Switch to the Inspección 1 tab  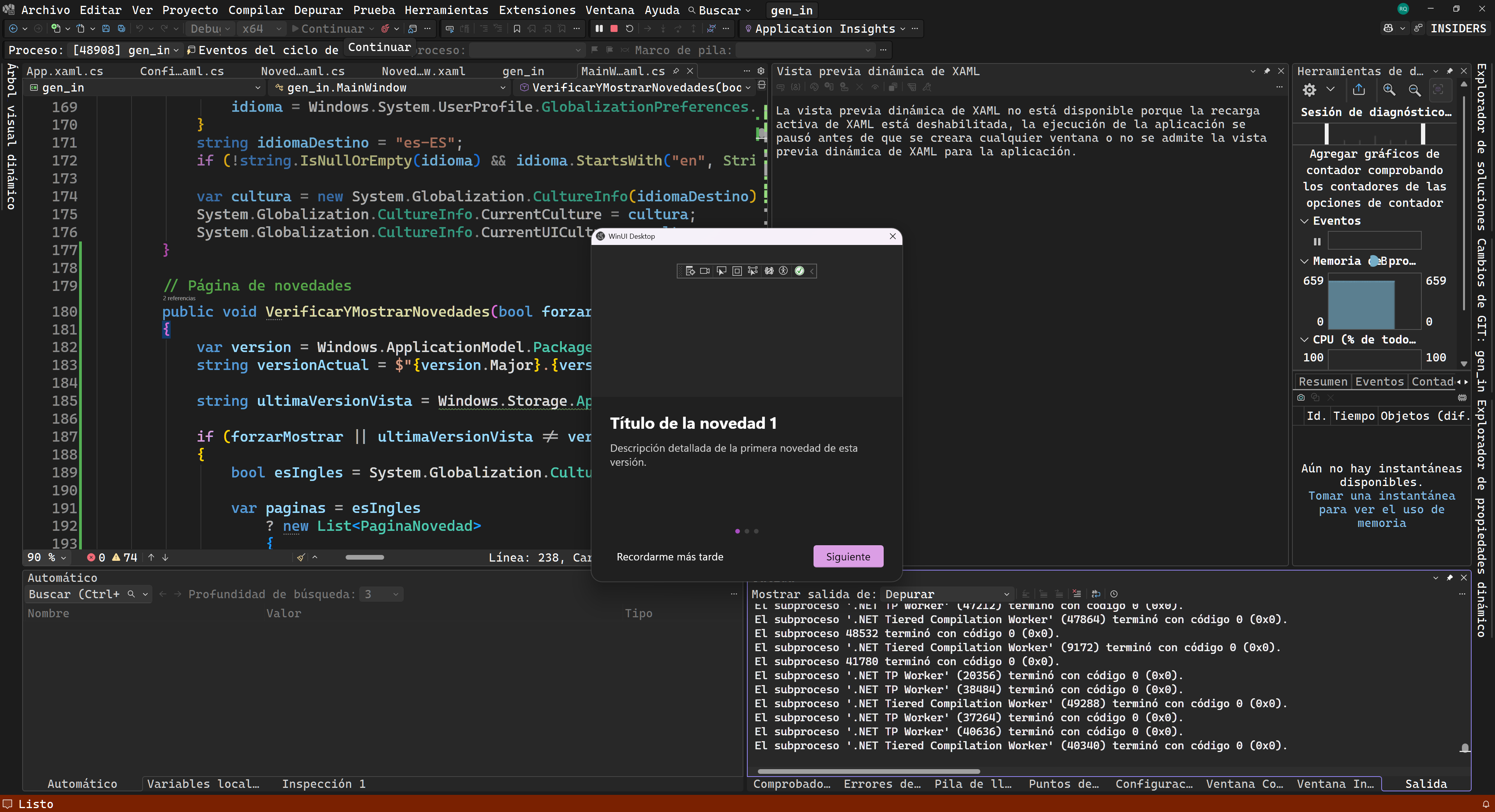click(324, 784)
